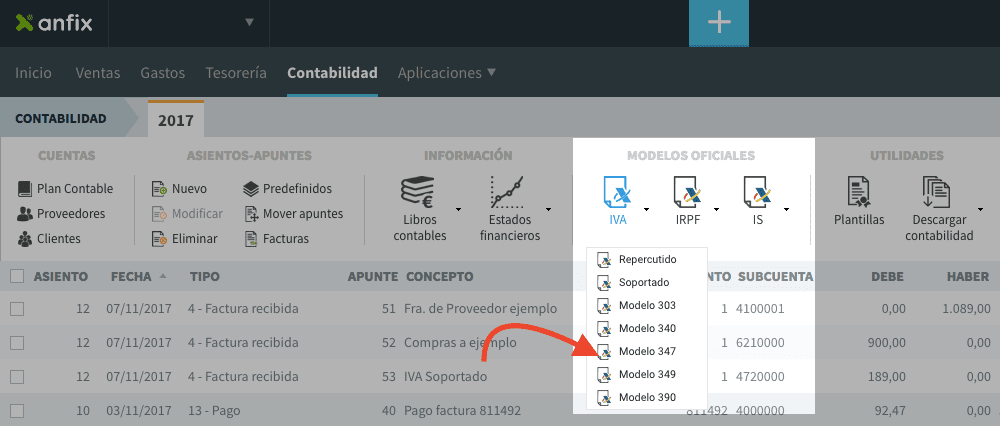Expand the IRPF models dropdown arrow
Screen dimensions: 1000x426
pos(716,209)
